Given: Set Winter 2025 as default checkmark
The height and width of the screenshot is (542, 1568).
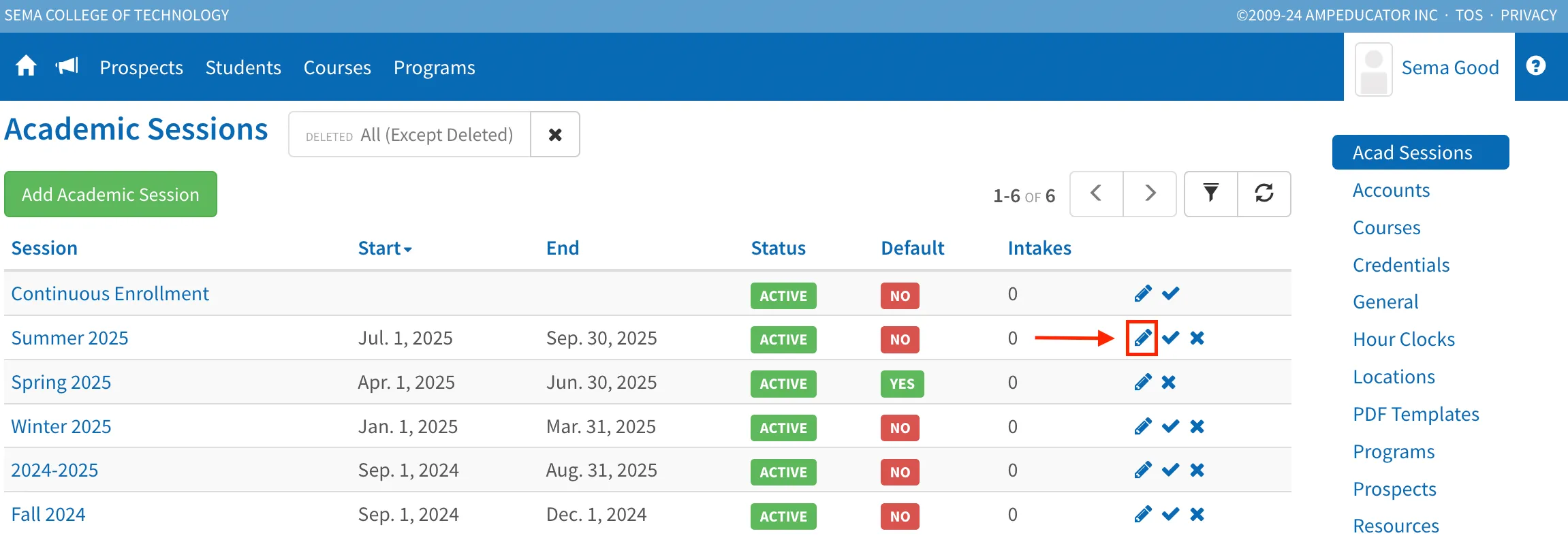Looking at the screenshot, I should tap(1170, 426).
